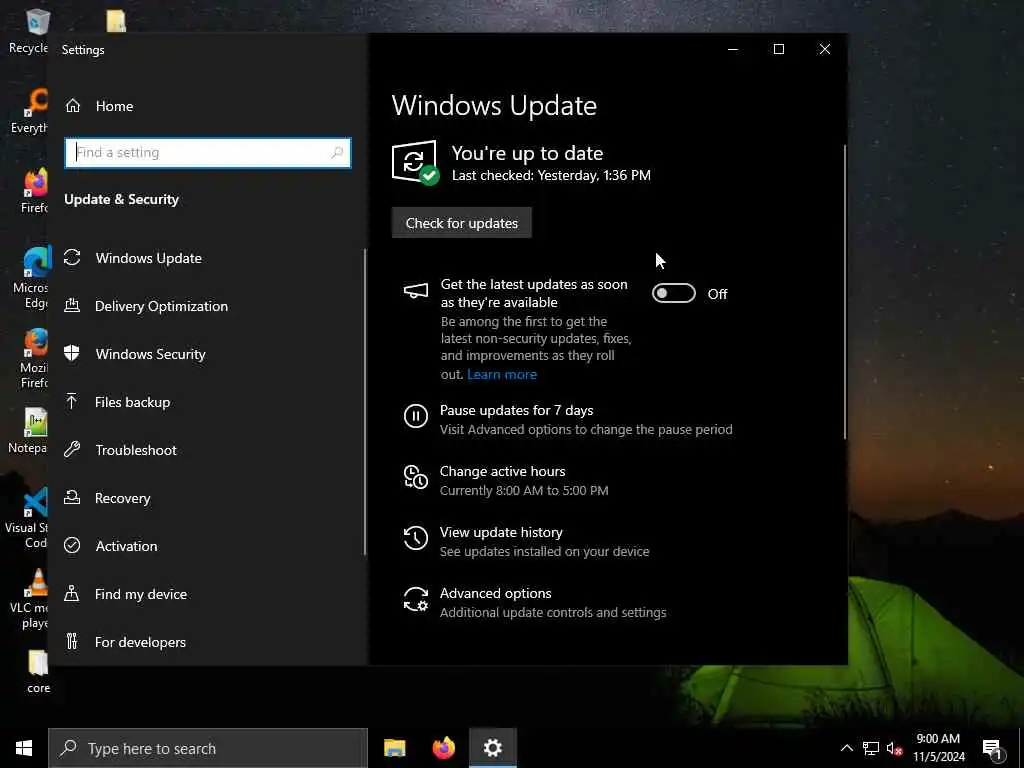1024x768 pixels.
Task: Click the history icon for View update history
Action: [415, 537]
